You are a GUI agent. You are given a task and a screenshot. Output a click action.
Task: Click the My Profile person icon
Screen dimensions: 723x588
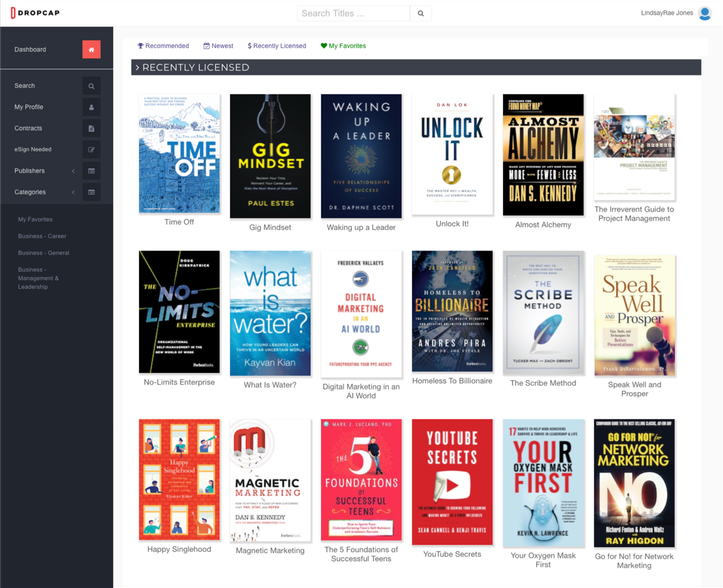click(x=91, y=107)
